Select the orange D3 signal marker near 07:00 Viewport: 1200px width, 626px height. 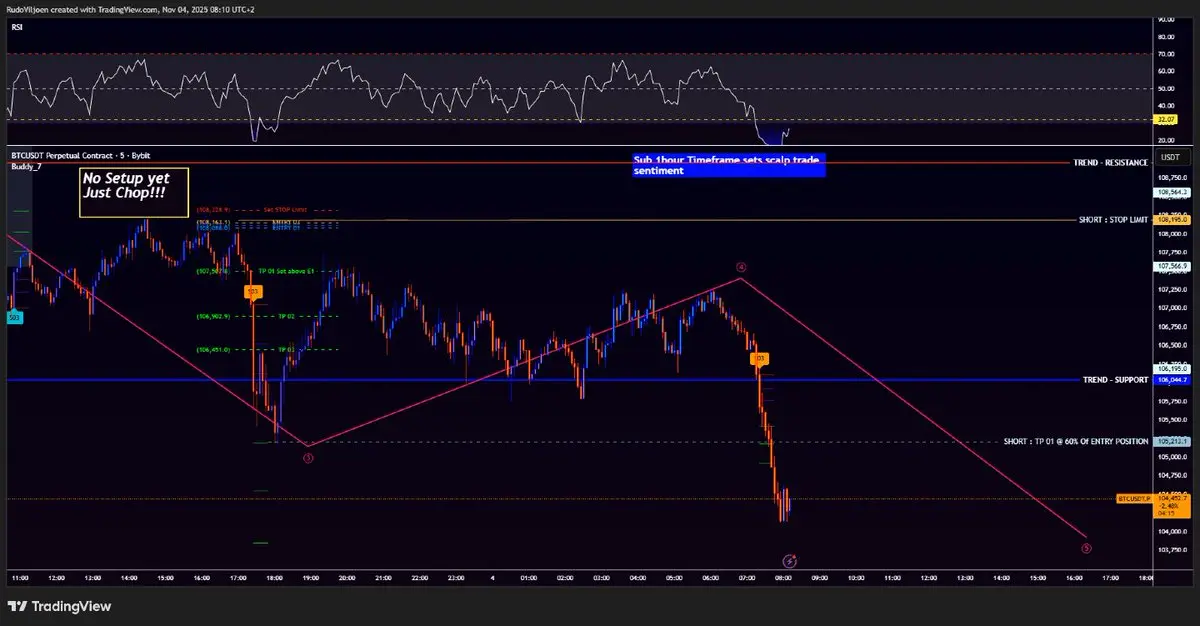pos(760,357)
